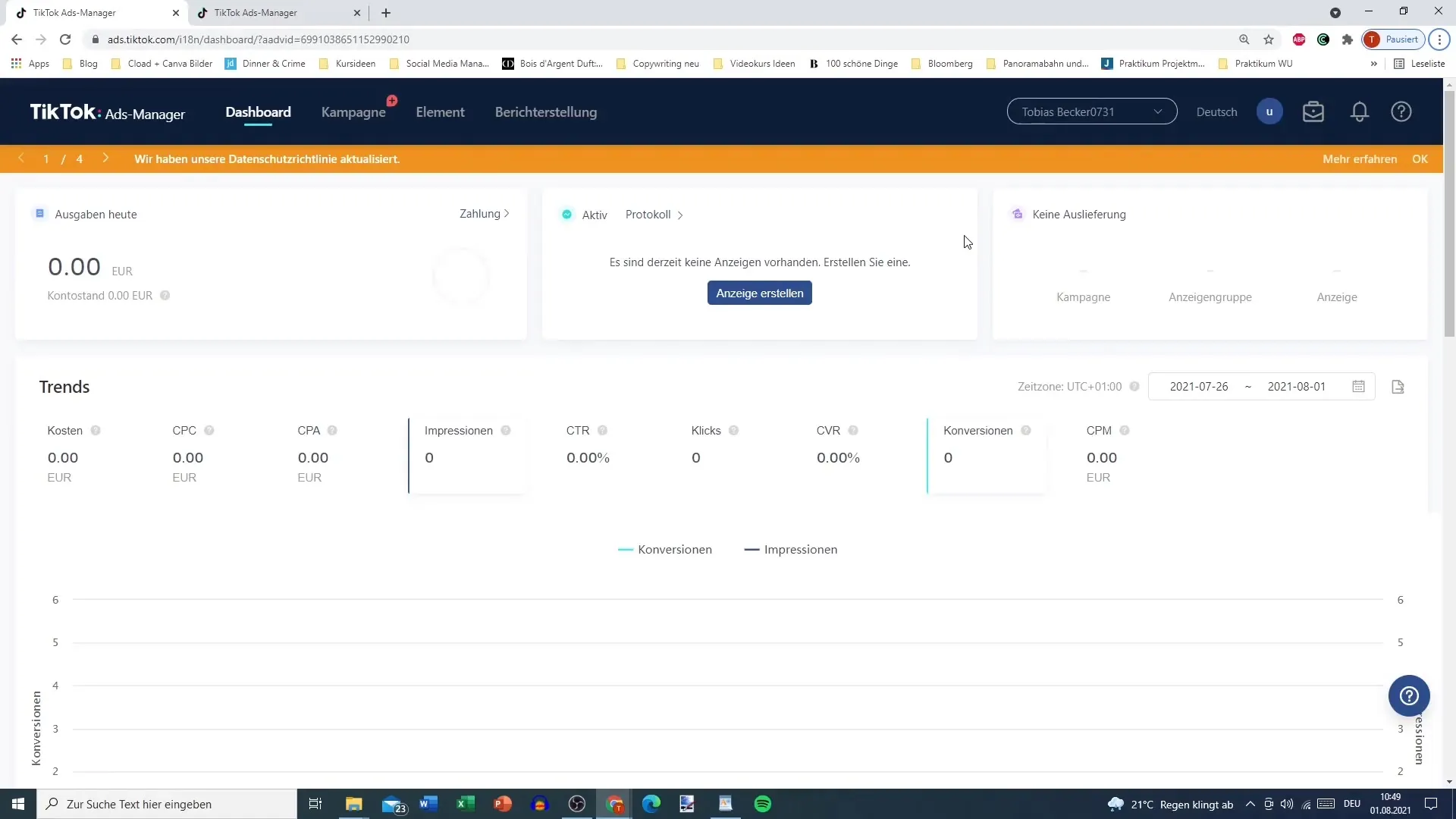
Task: Go to next announcement banner arrow
Action: pyautogui.click(x=105, y=158)
